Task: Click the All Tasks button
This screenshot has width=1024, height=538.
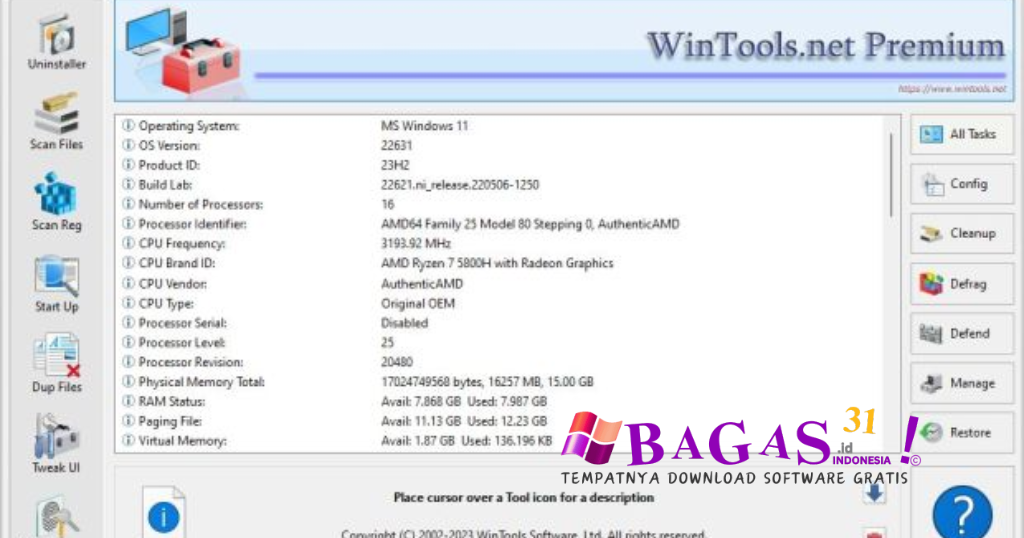Action: point(962,134)
